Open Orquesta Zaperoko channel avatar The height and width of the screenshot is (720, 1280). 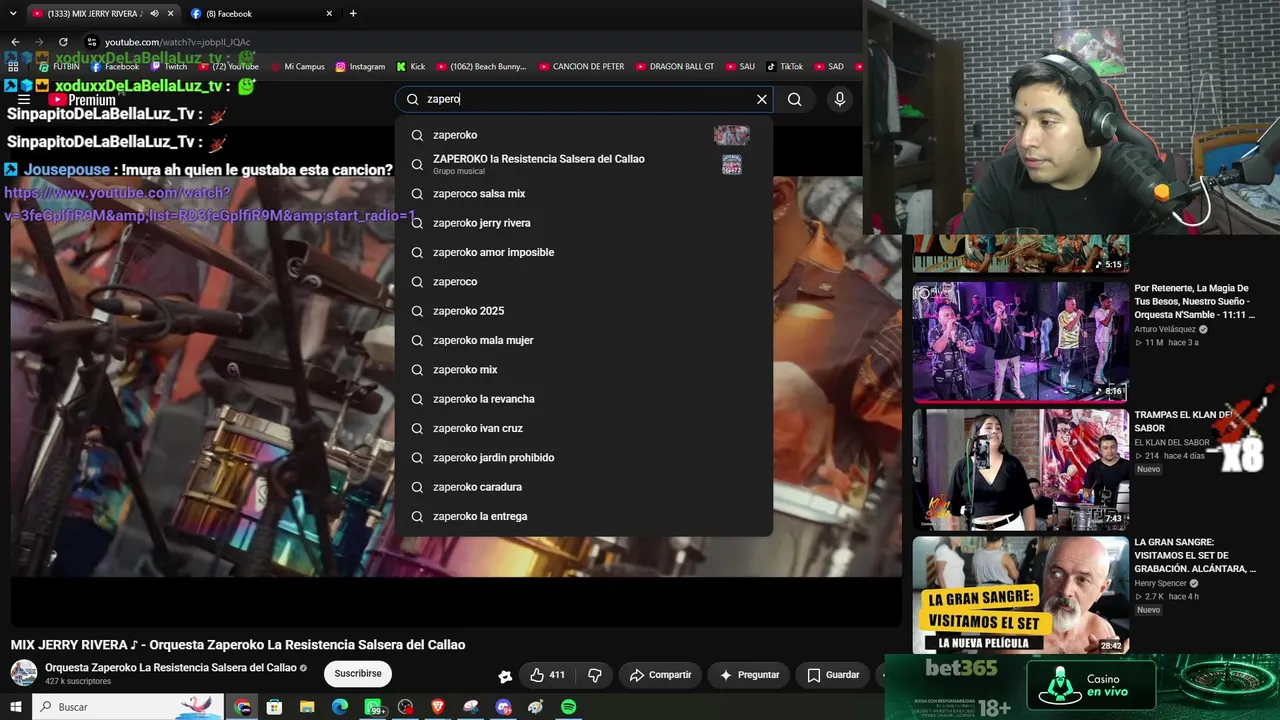coord(24,673)
